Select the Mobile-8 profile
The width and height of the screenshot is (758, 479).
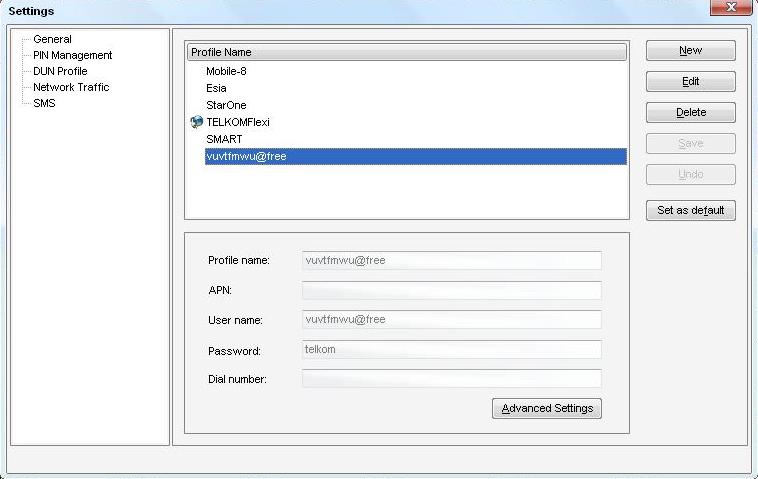[226, 71]
